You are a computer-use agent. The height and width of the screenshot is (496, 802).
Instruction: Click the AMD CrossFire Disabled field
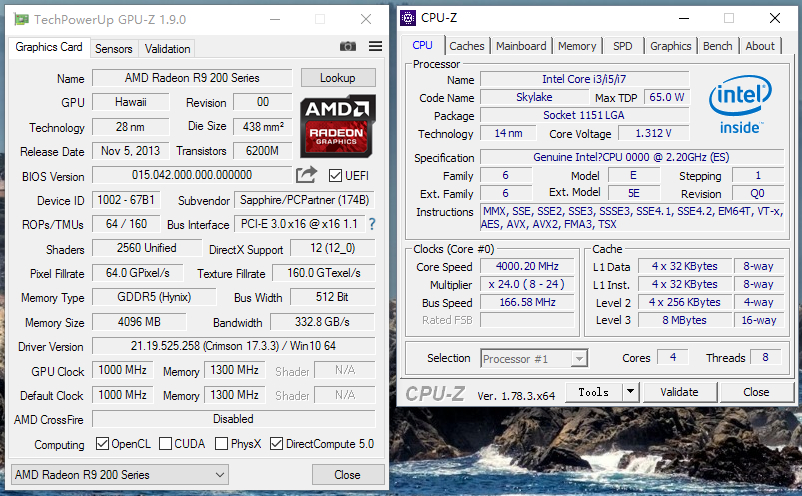233,419
